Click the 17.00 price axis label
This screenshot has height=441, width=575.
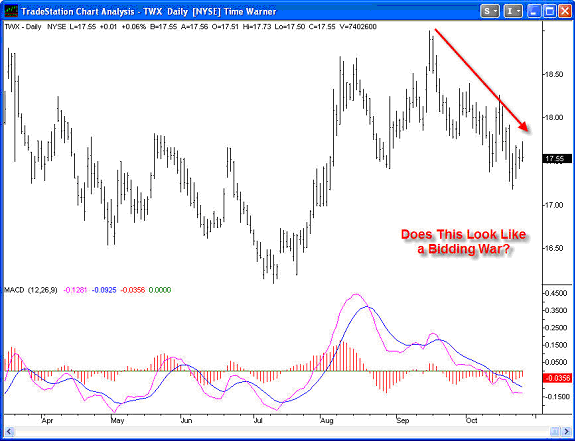click(554, 205)
